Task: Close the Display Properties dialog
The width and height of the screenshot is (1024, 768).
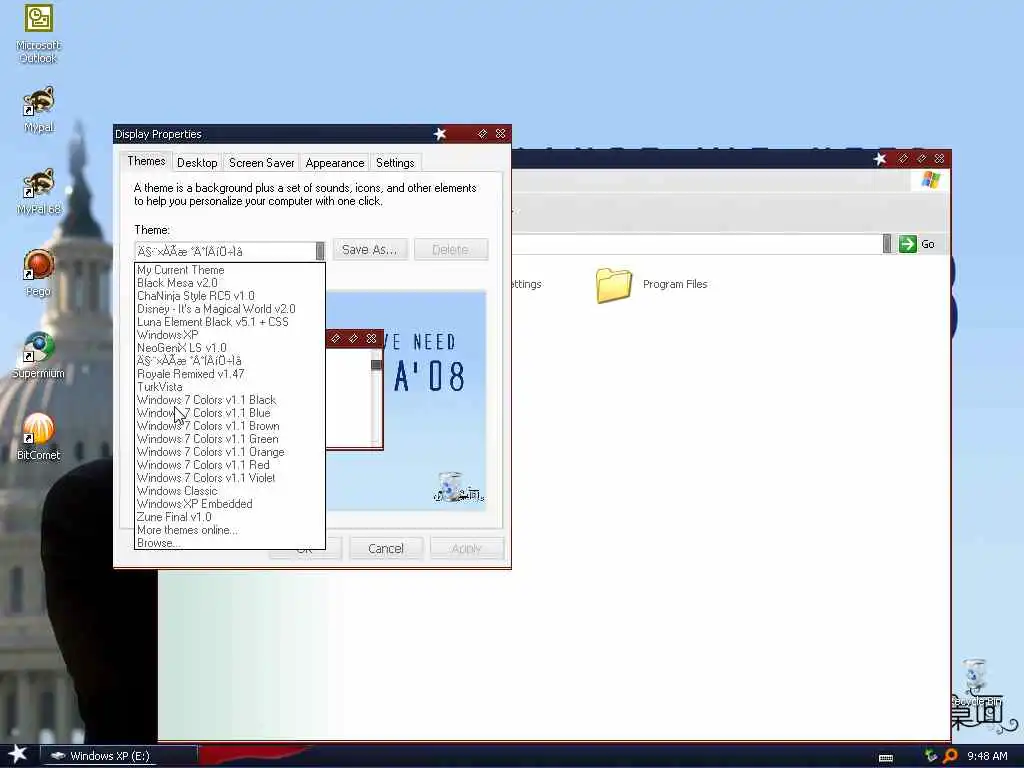Action: coord(500,134)
